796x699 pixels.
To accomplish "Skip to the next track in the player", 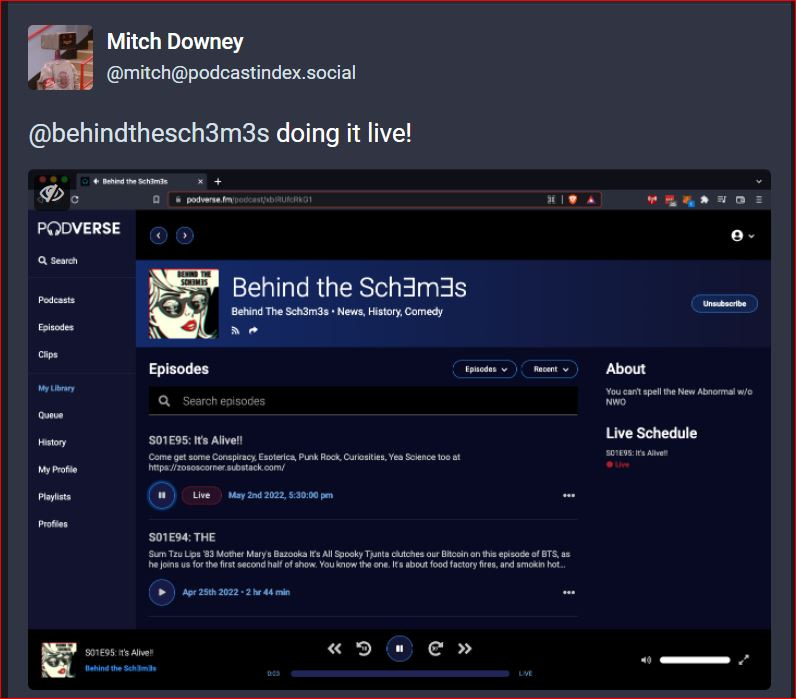I will 465,648.
